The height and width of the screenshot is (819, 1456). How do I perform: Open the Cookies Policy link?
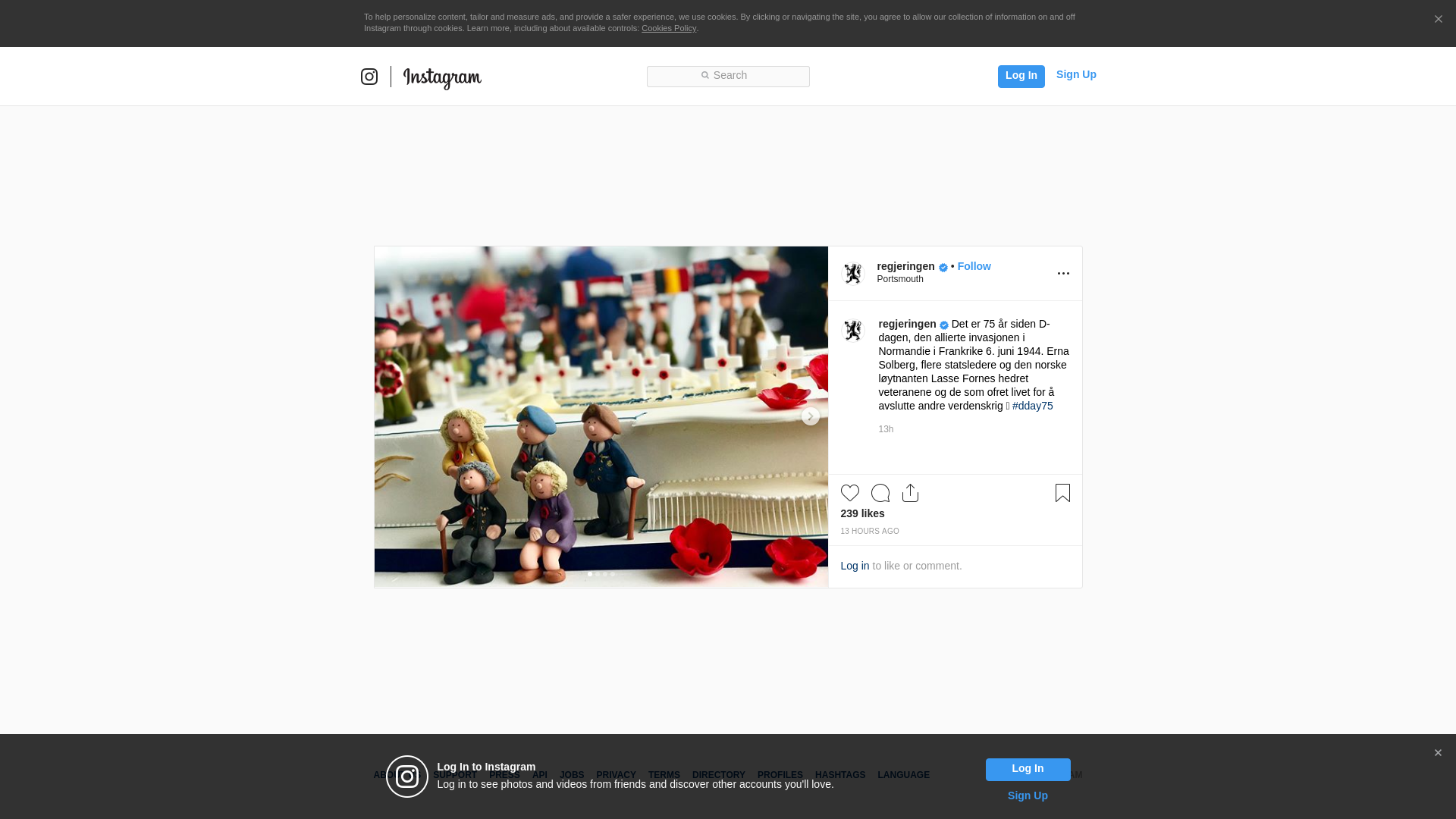coord(668,28)
